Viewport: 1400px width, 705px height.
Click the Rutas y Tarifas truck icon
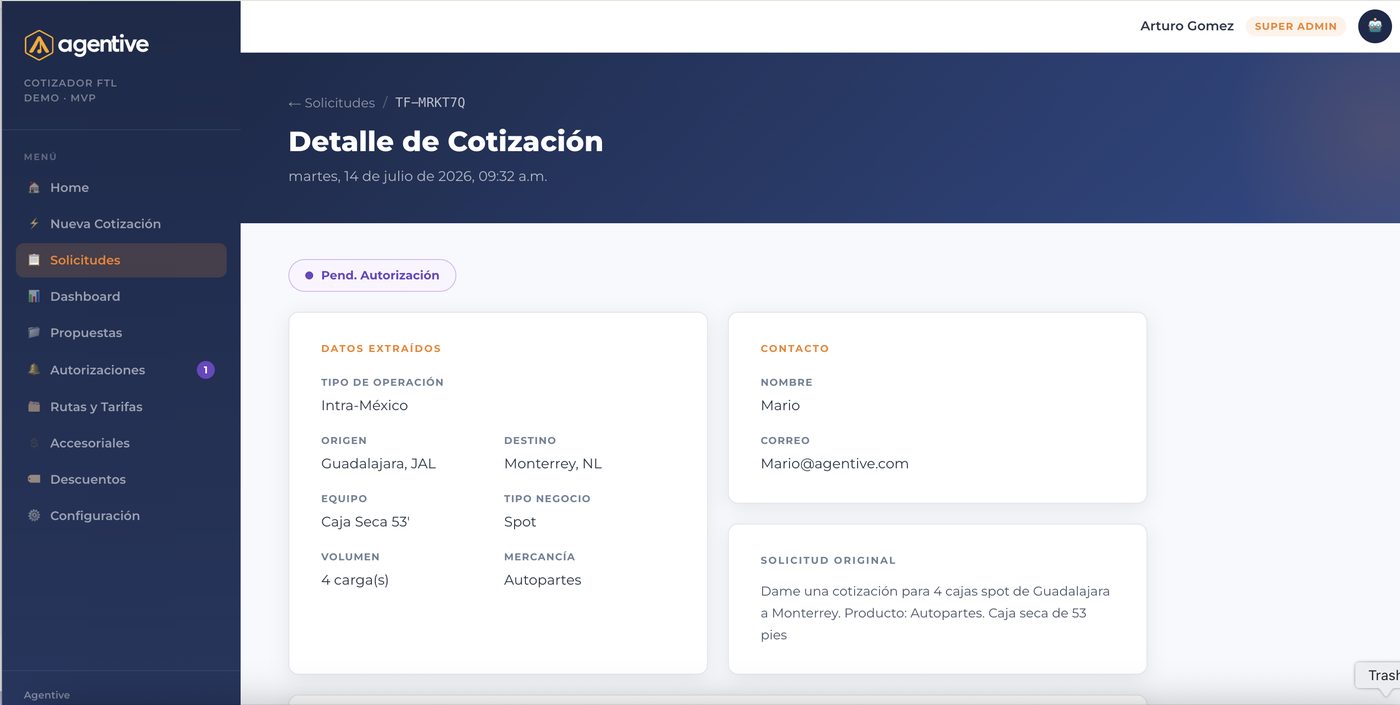click(34, 407)
